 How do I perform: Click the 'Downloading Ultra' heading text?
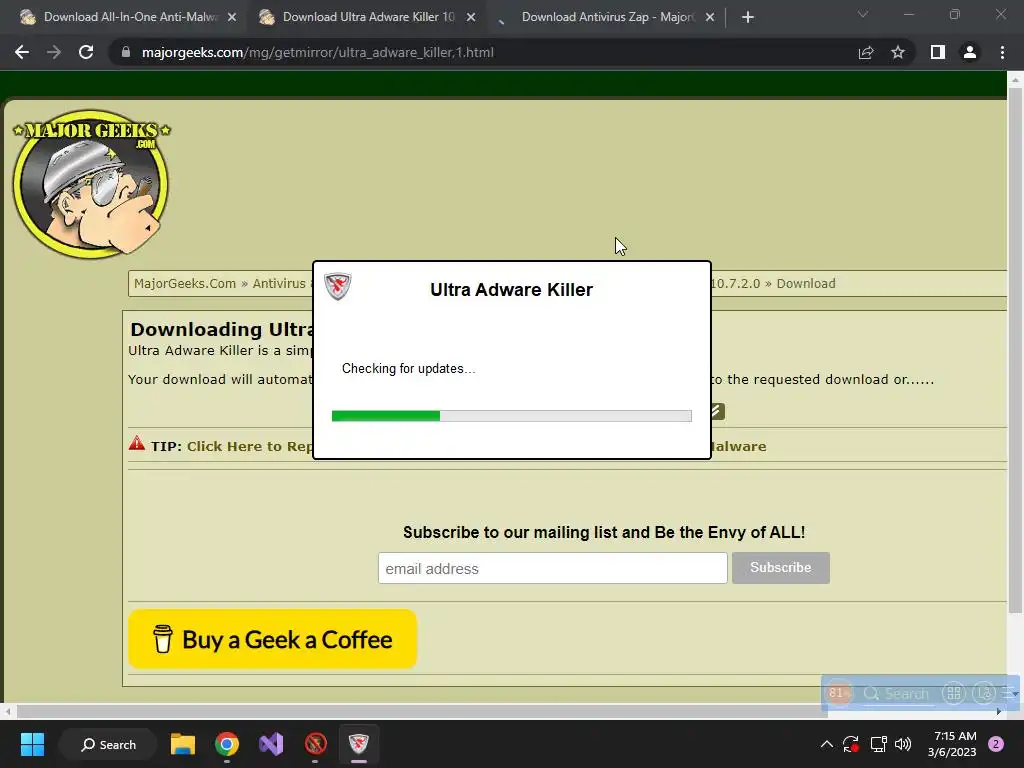222,329
